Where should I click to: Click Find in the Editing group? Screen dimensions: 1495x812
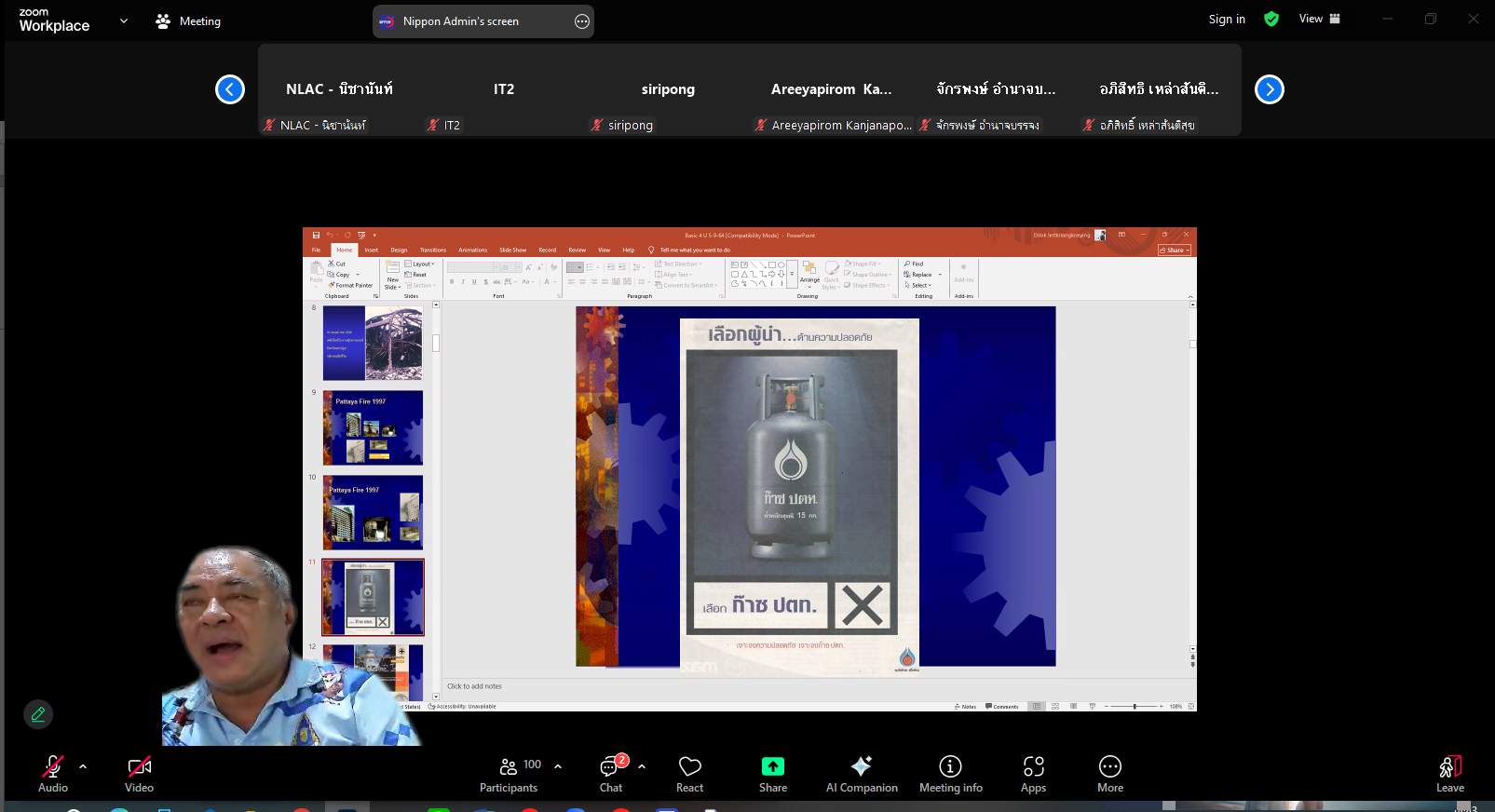[915, 264]
